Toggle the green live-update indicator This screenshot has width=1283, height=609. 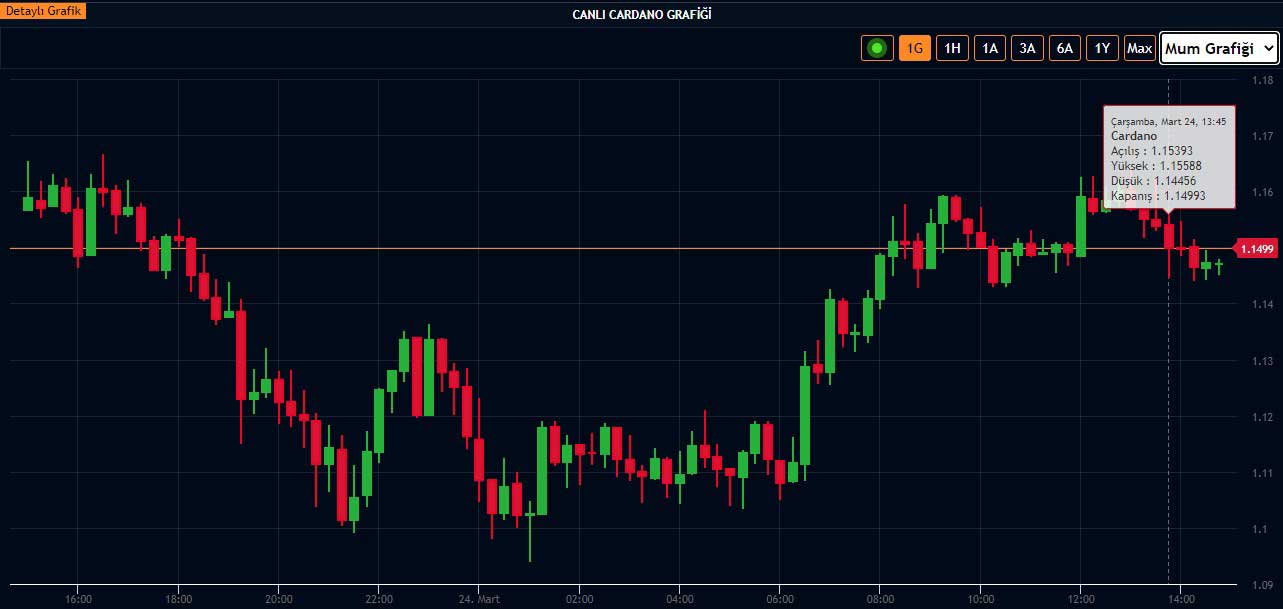[x=877, y=48]
